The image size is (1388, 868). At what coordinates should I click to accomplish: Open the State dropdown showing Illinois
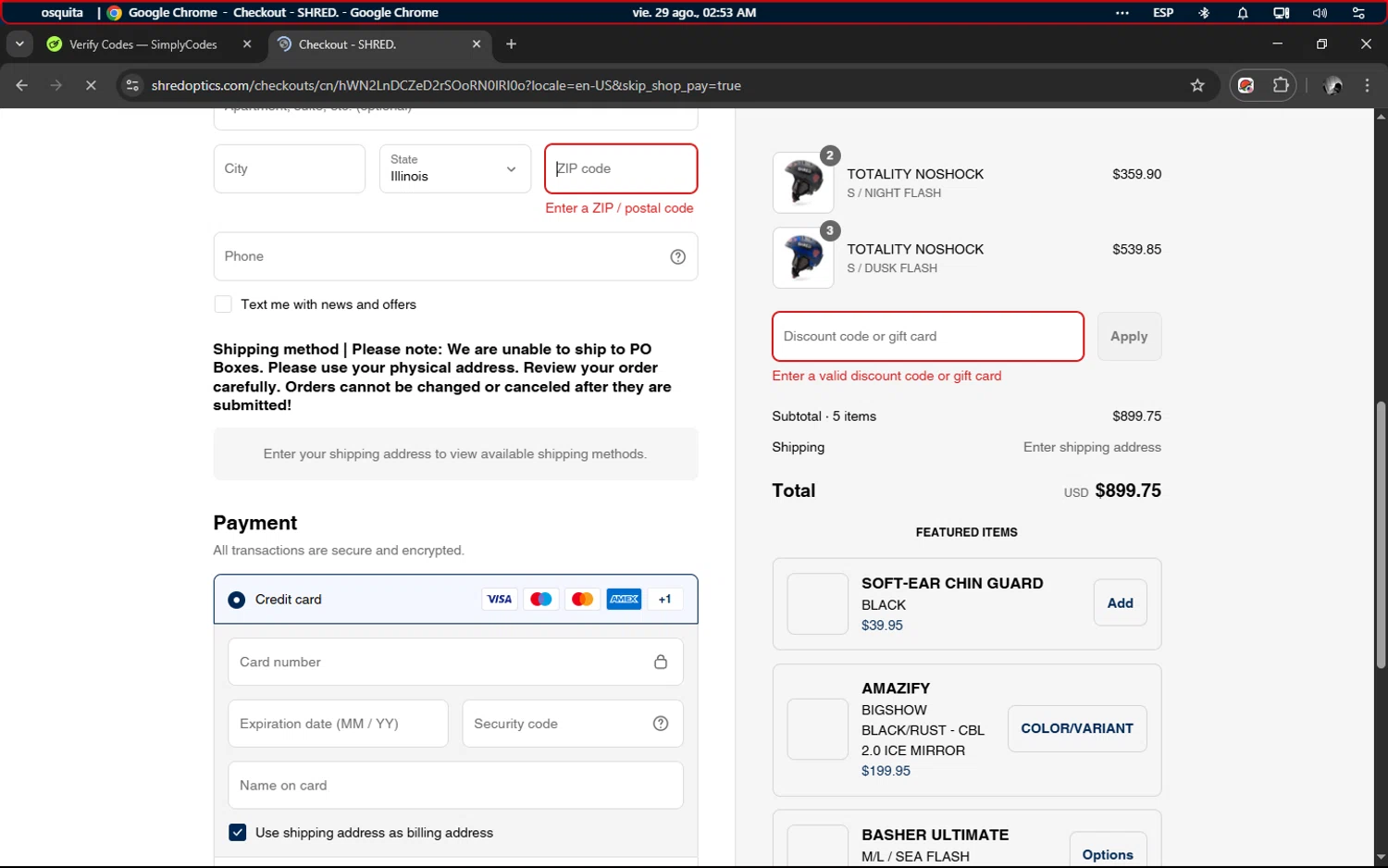click(x=455, y=168)
